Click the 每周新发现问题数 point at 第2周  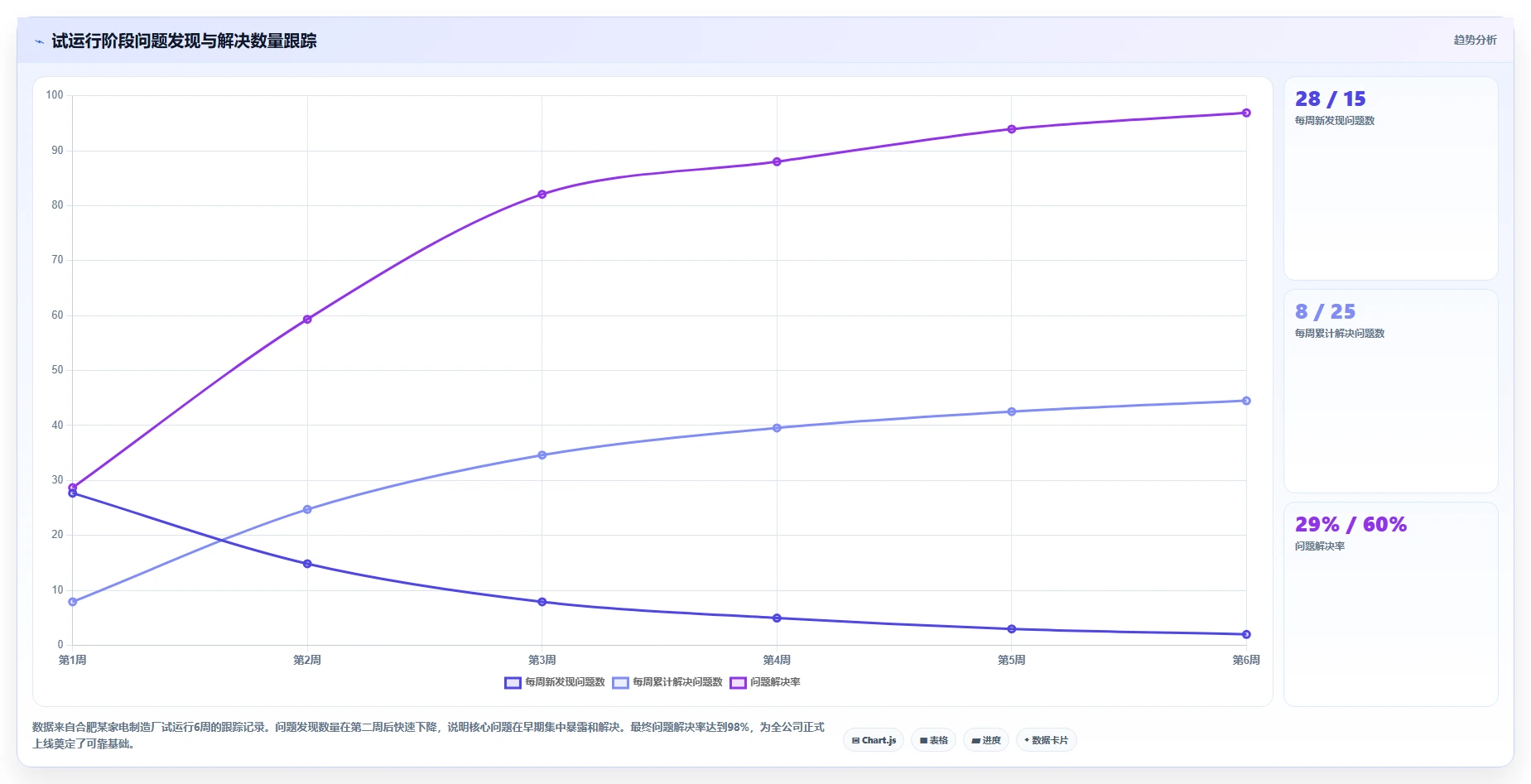pos(307,564)
